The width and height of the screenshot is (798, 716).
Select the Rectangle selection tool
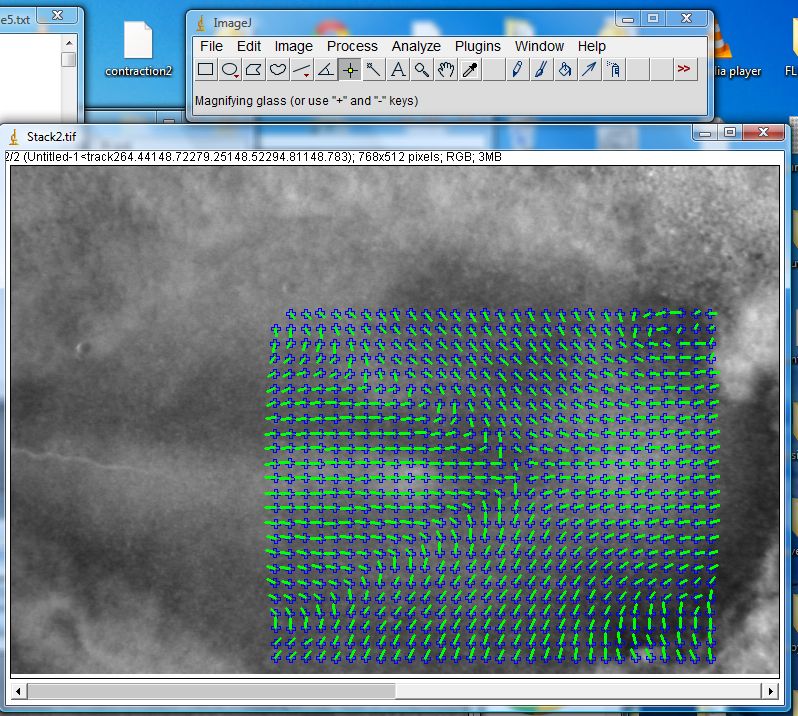coord(205,69)
